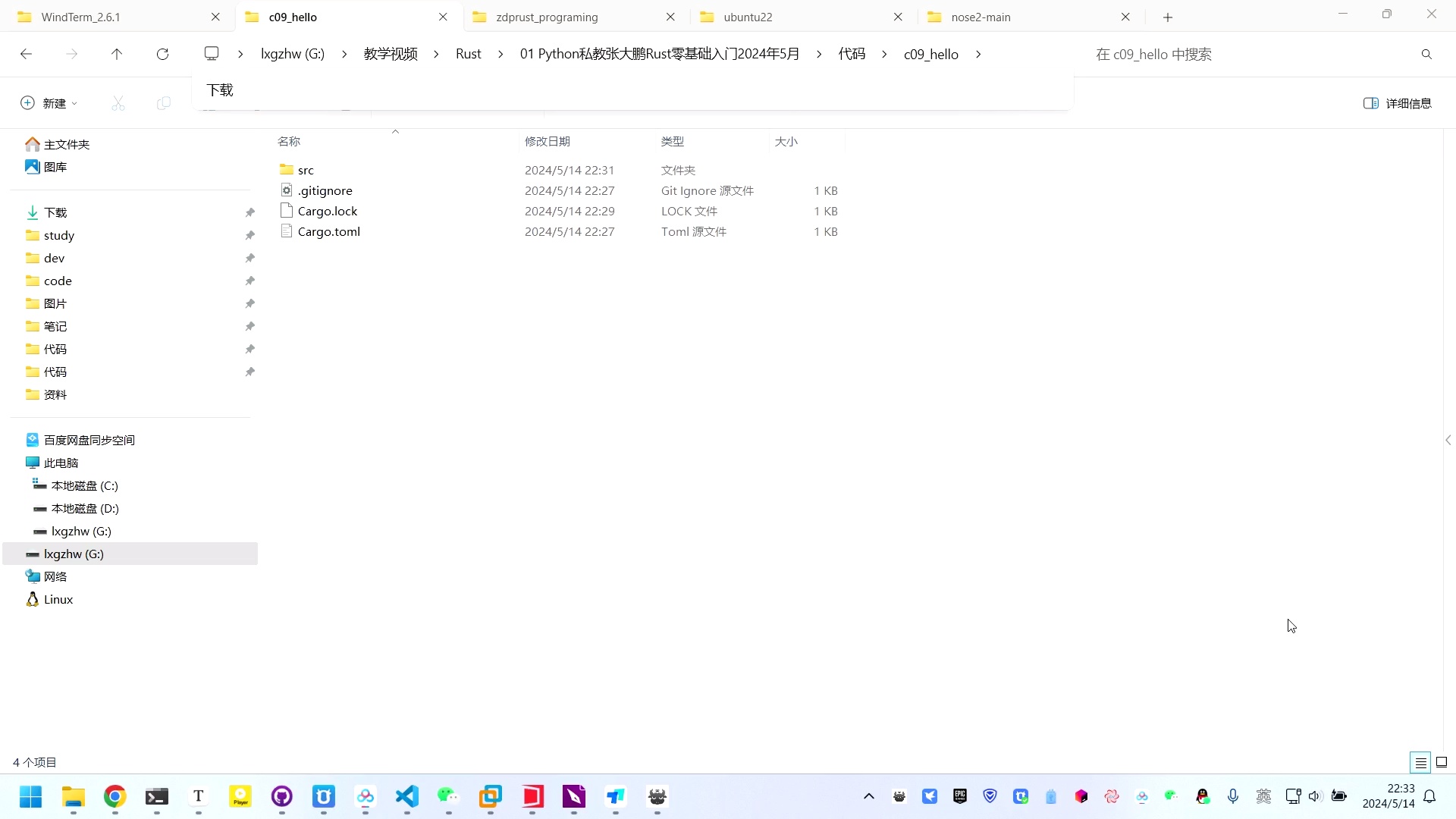Switch to details view at bottom right
Viewport: 1456px width, 819px height.
1420,762
